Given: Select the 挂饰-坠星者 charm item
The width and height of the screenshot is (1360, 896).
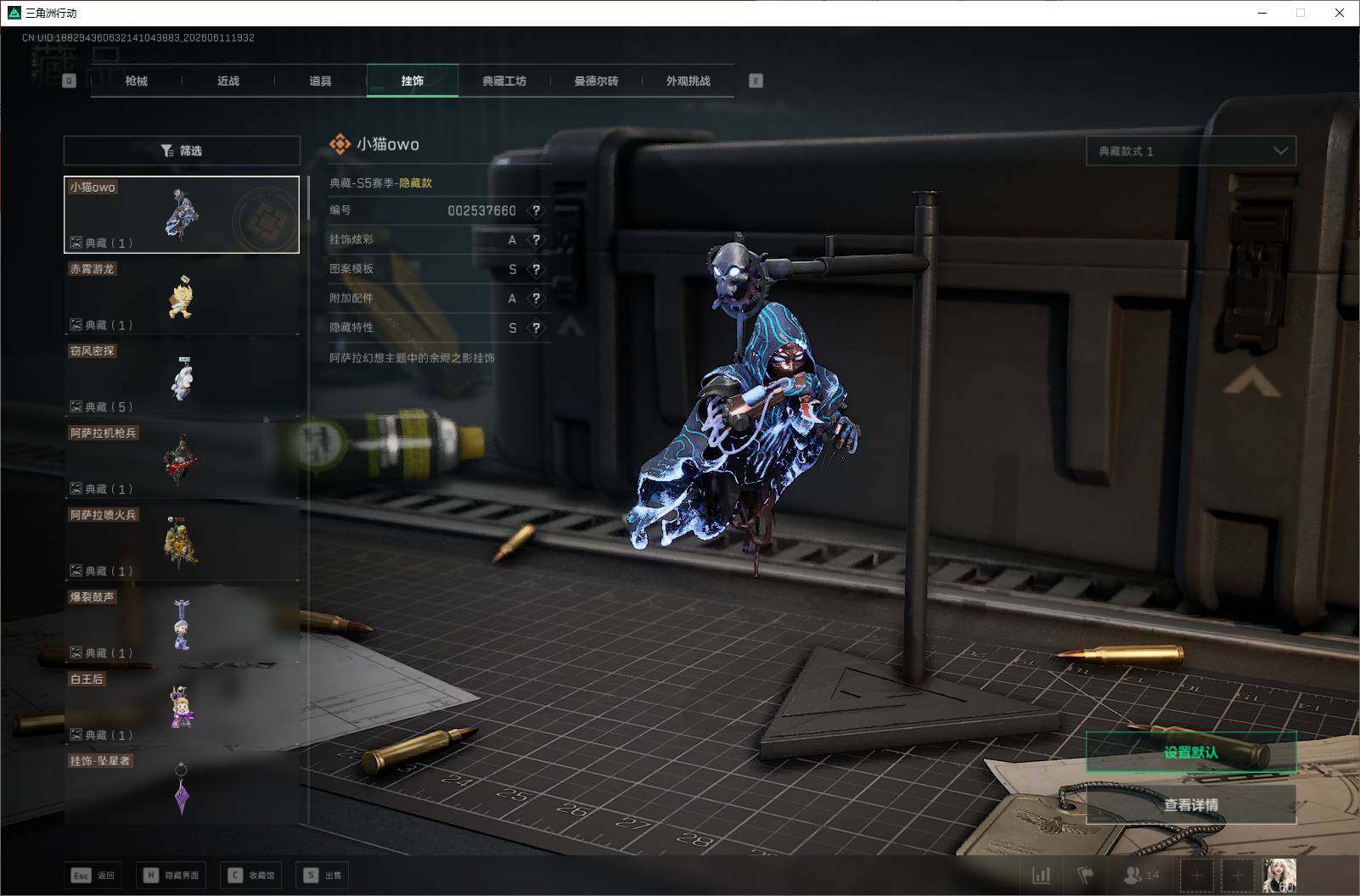Looking at the screenshot, I should 182,787.
